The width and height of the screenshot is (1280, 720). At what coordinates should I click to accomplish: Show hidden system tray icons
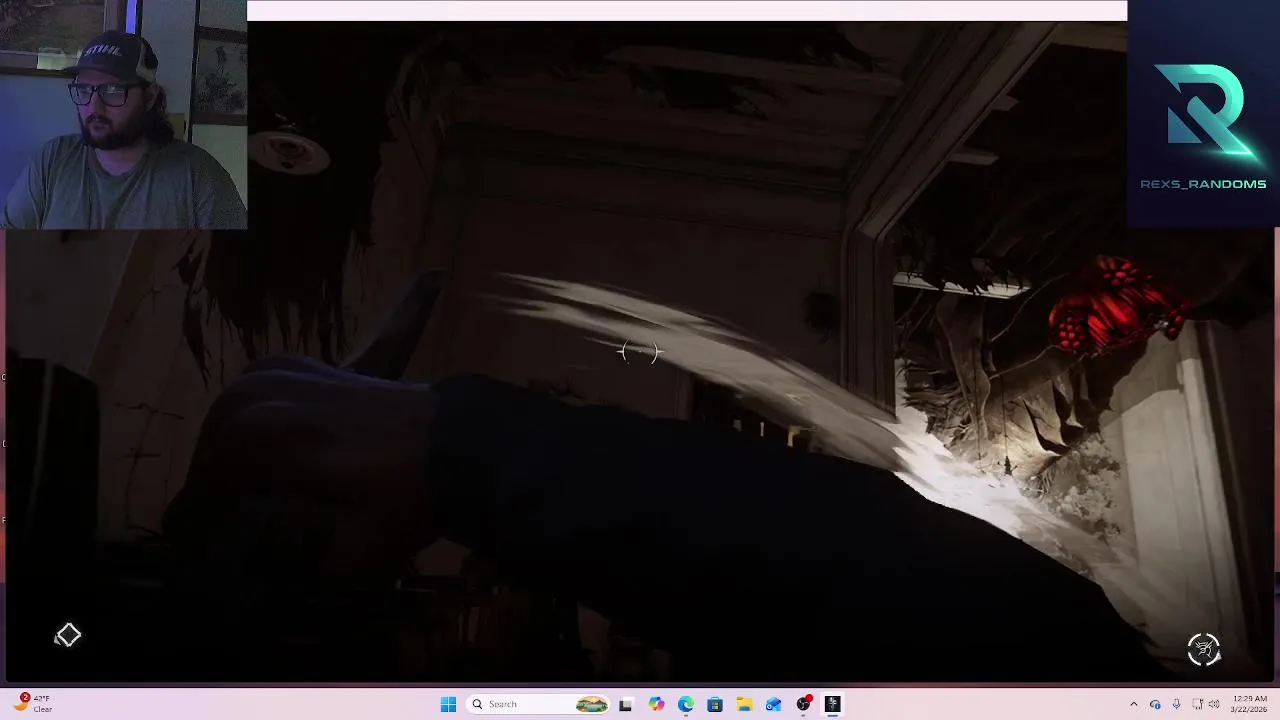point(1133,704)
